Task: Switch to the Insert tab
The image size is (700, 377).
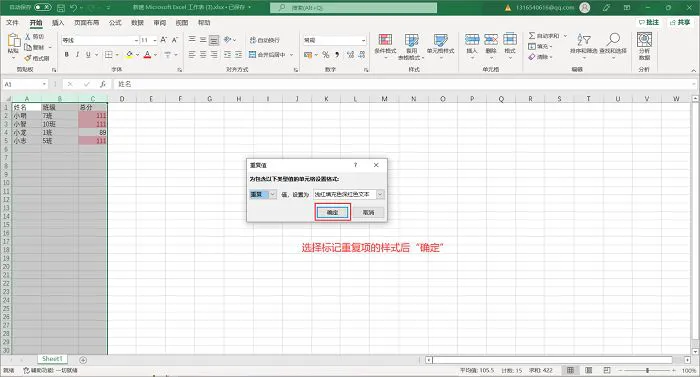Action: pyautogui.click(x=58, y=22)
